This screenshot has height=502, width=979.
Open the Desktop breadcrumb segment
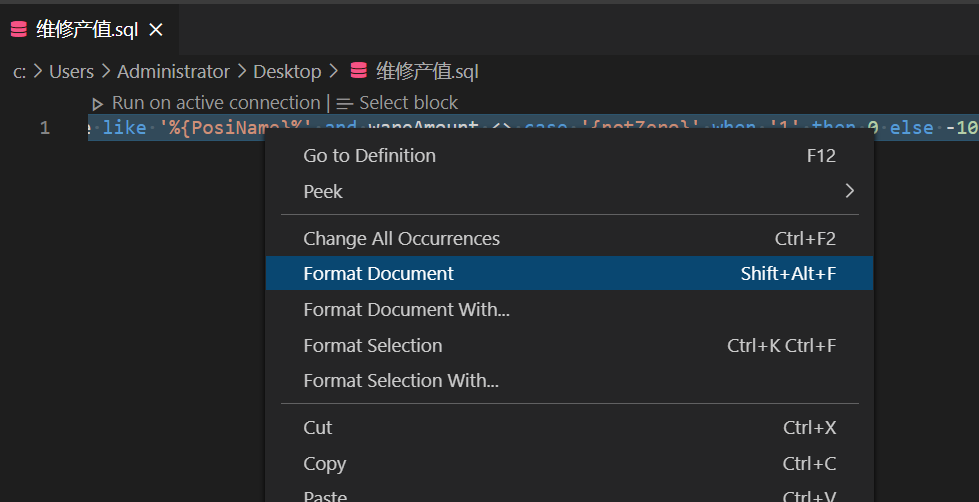point(287,72)
